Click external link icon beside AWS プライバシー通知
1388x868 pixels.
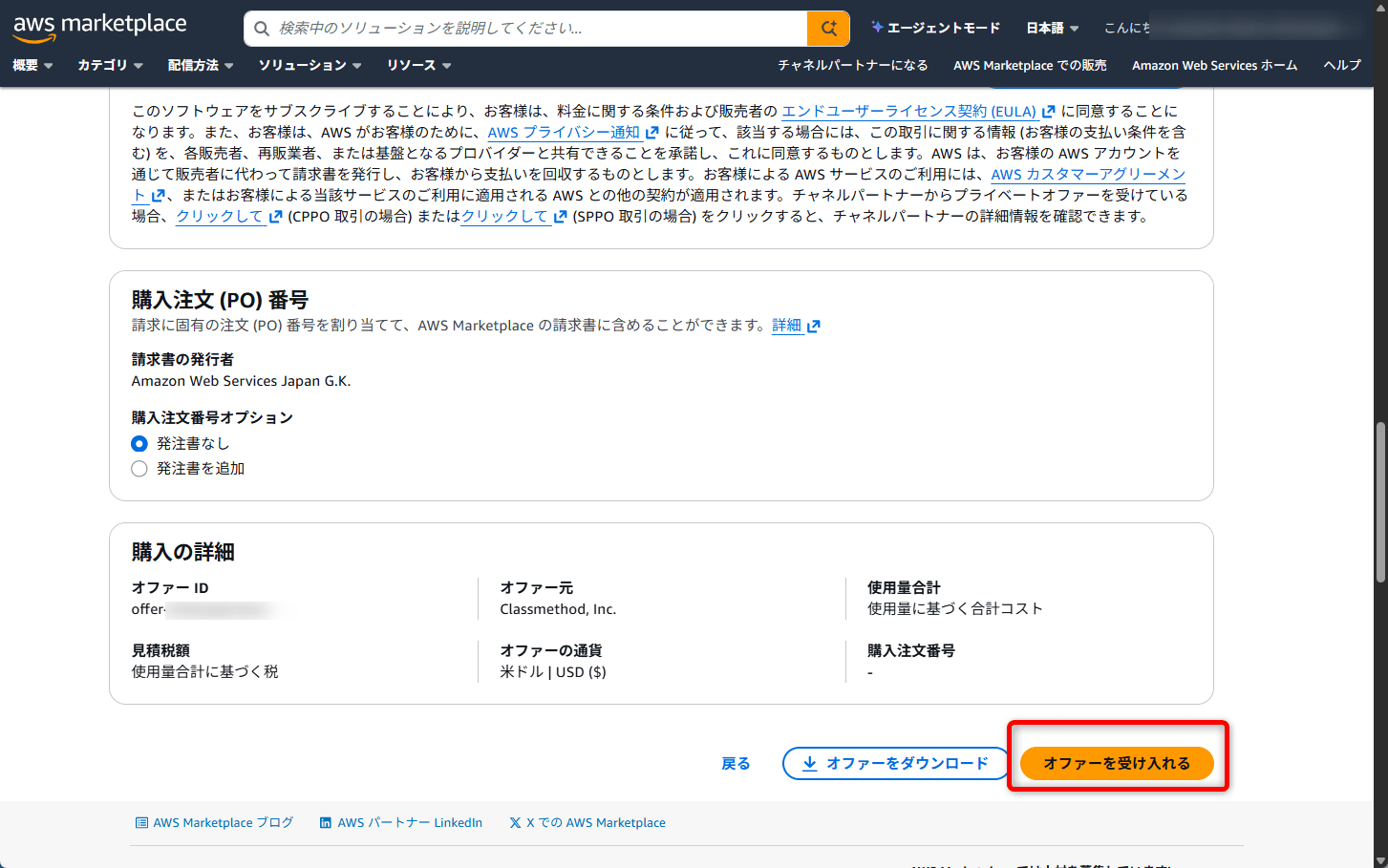(x=652, y=133)
